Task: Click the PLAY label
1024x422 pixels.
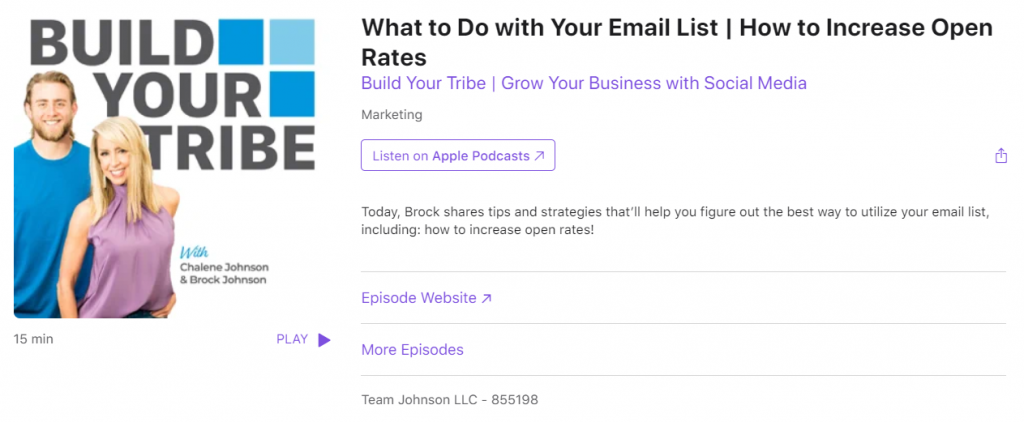Action: 292,340
